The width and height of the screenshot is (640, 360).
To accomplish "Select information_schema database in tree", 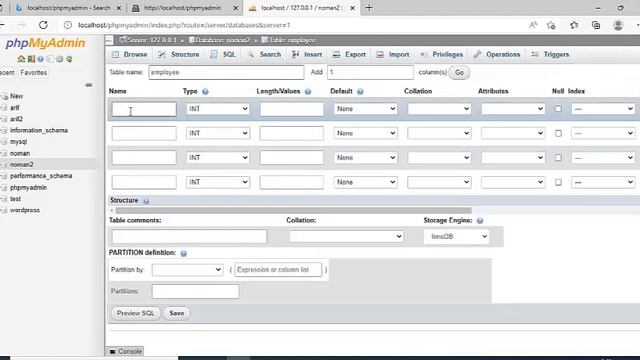I will tap(39, 131).
